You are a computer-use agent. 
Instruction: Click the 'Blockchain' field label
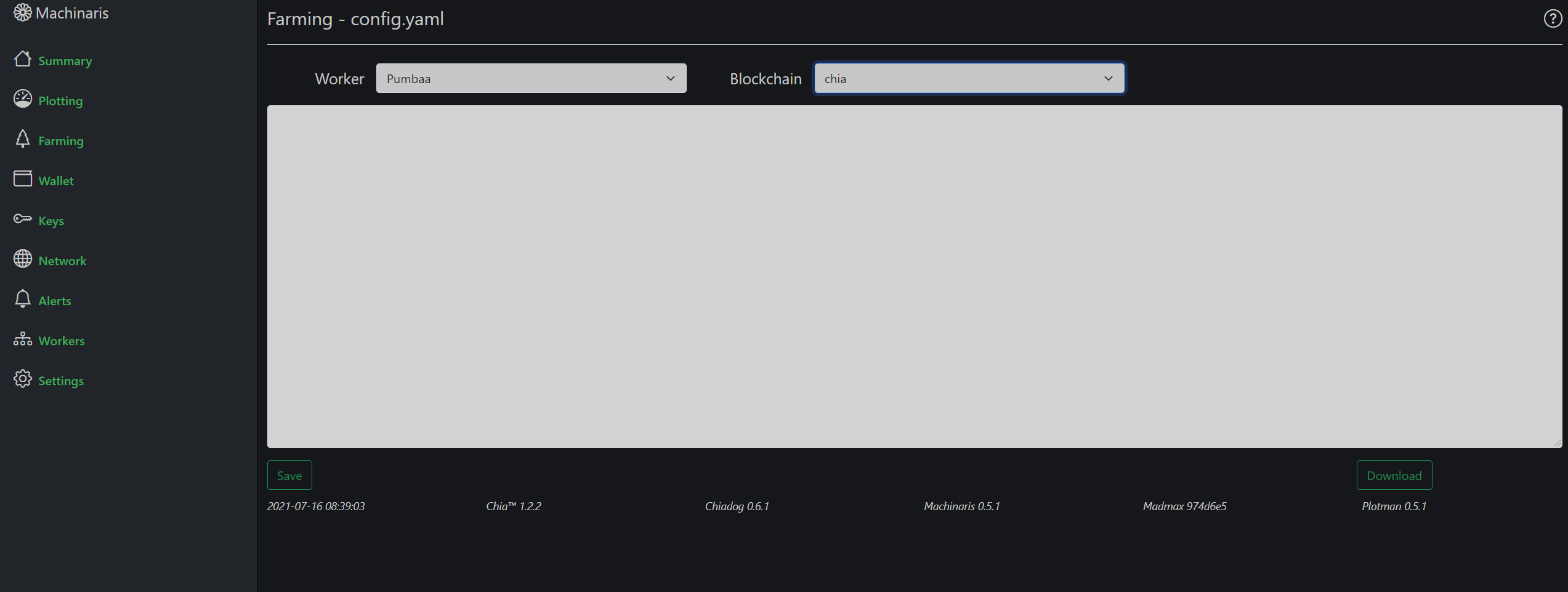point(766,79)
